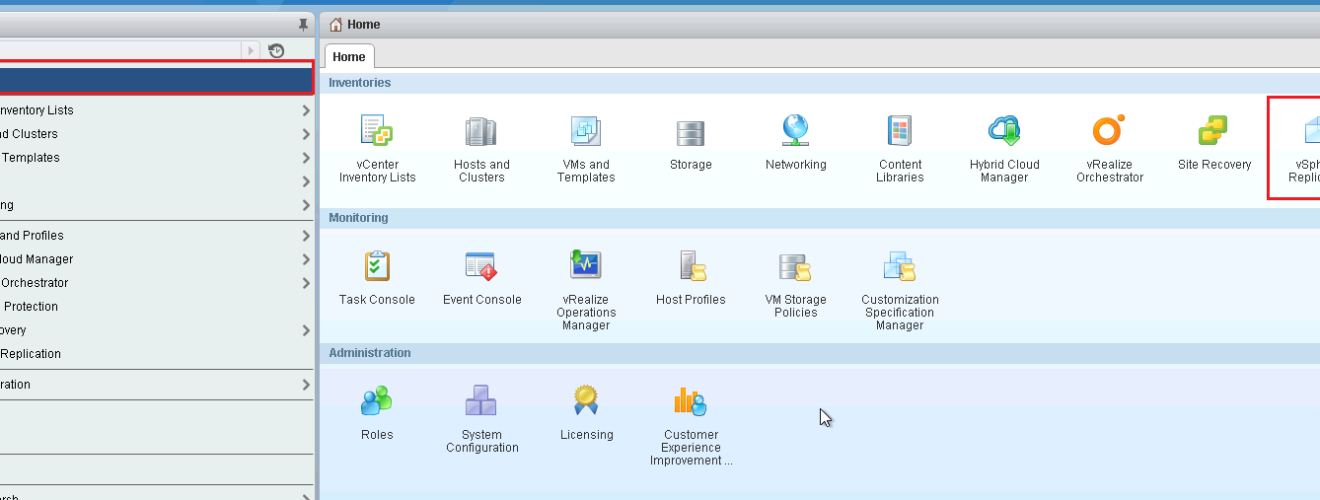Select the Cloud Manager row in the navigator
This screenshot has height=500, width=1320.
pyautogui.click(x=156, y=259)
